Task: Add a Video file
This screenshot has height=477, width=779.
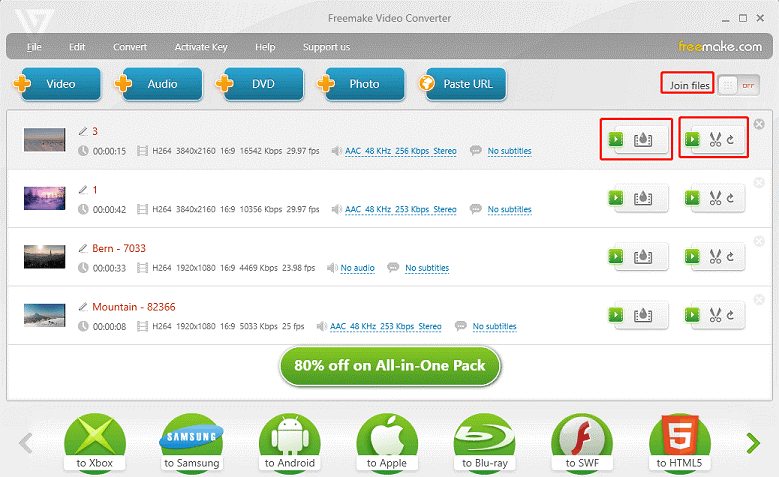Action: (x=57, y=84)
